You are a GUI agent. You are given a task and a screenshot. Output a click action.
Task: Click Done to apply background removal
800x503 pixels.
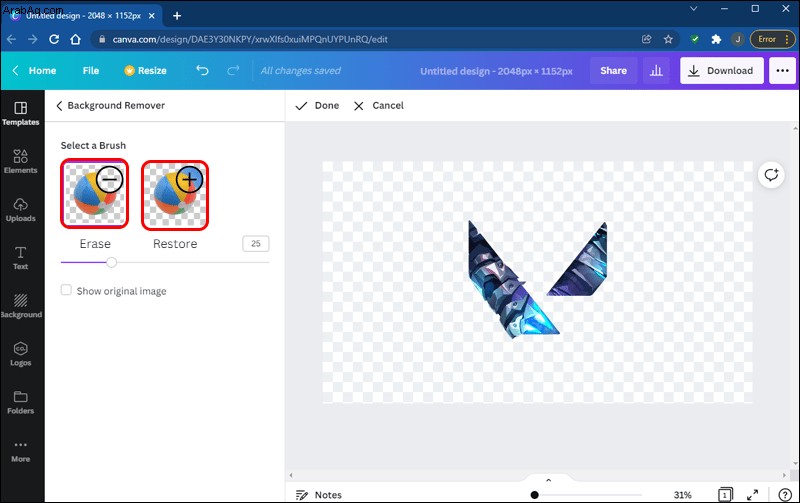tap(317, 106)
